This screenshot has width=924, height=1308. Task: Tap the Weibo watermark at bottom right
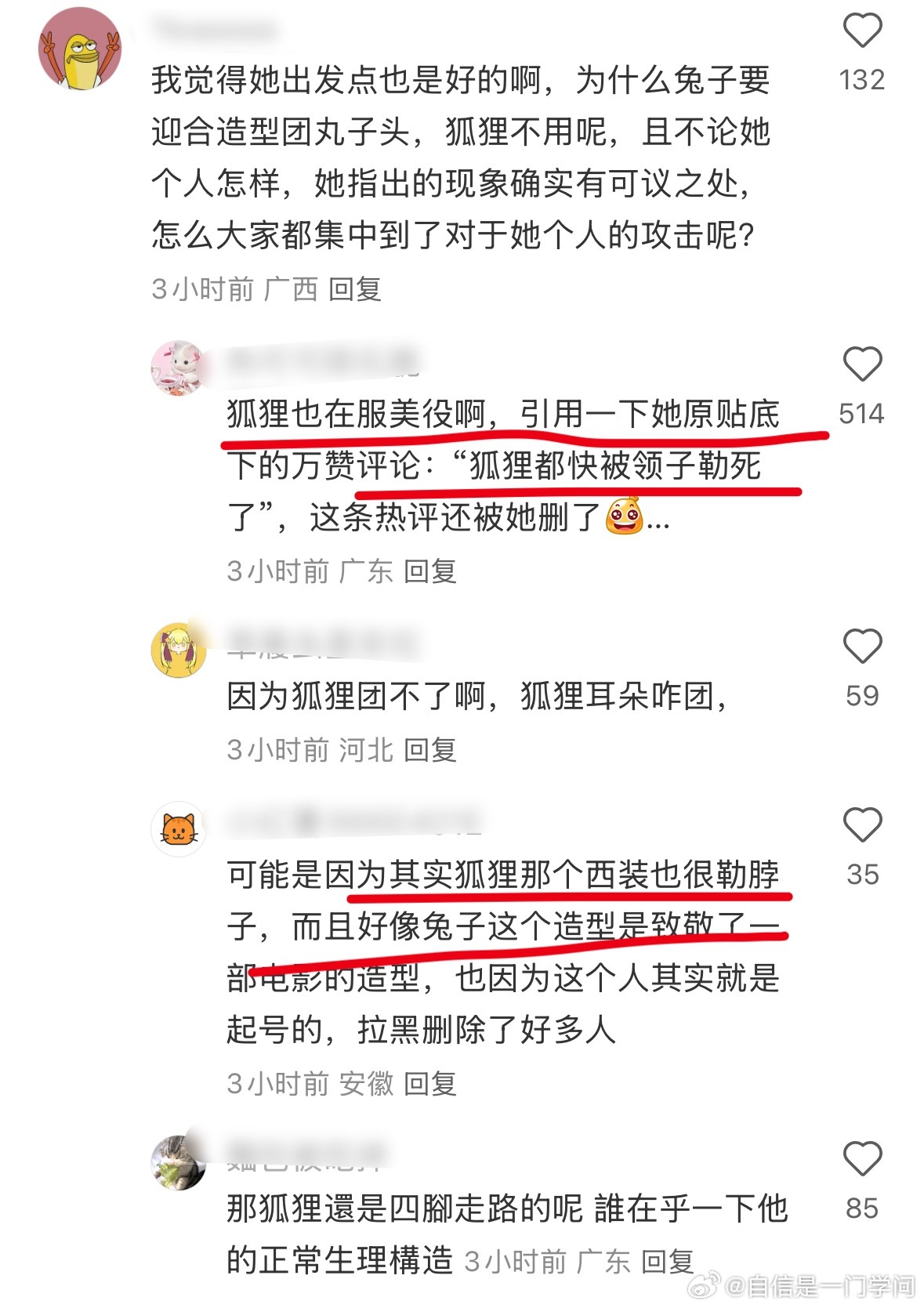(x=801, y=1285)
